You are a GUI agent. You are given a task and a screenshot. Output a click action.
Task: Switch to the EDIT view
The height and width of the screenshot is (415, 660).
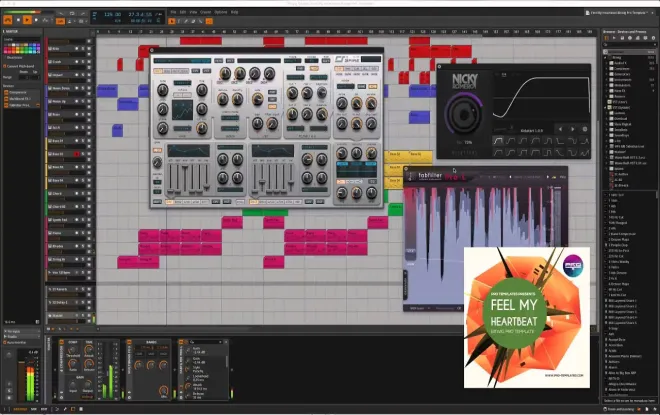pyautogui.click(x=44, y=409)
